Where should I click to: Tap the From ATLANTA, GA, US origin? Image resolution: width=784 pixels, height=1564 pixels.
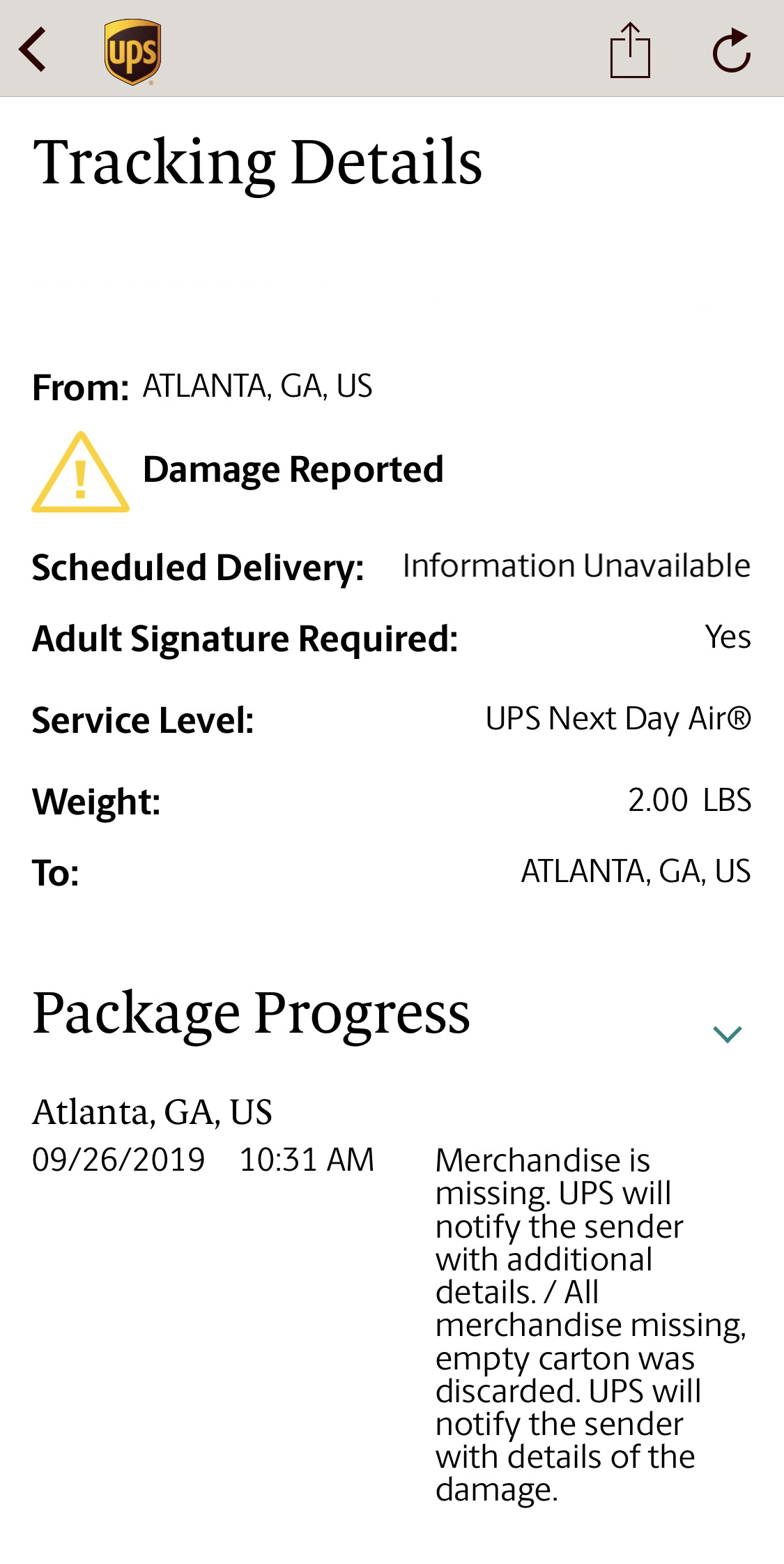pos(257,386)
